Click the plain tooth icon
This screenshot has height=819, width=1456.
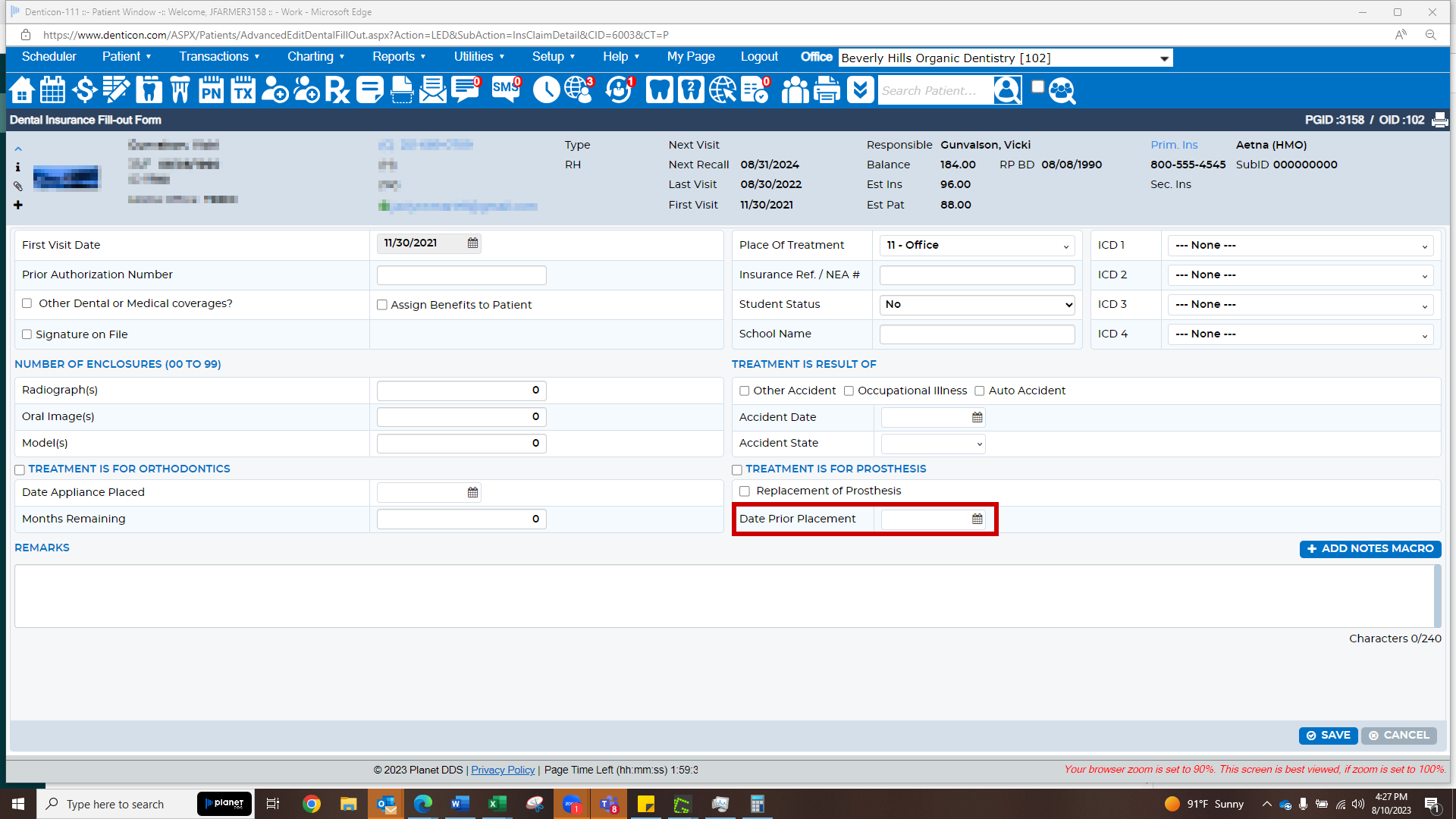(659, 90)
